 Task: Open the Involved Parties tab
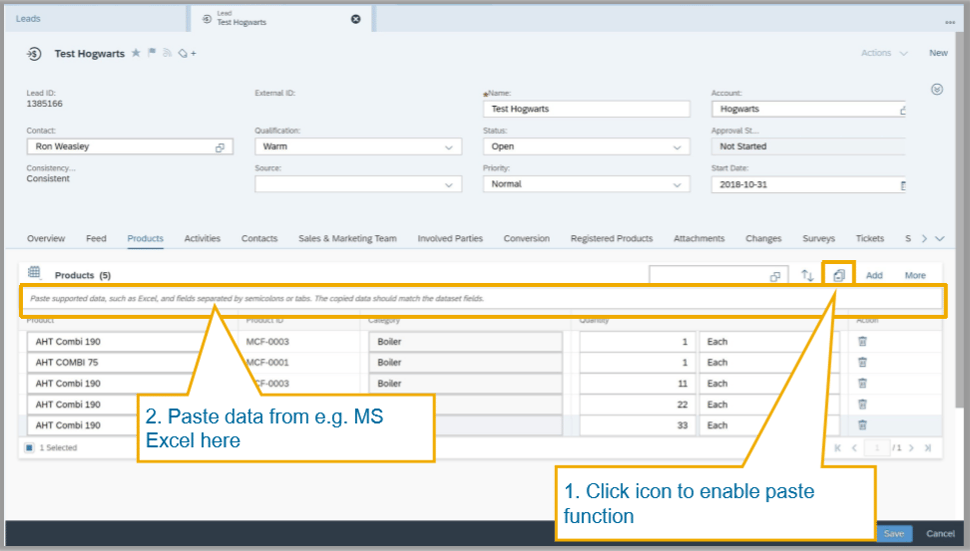coord(450,238)
